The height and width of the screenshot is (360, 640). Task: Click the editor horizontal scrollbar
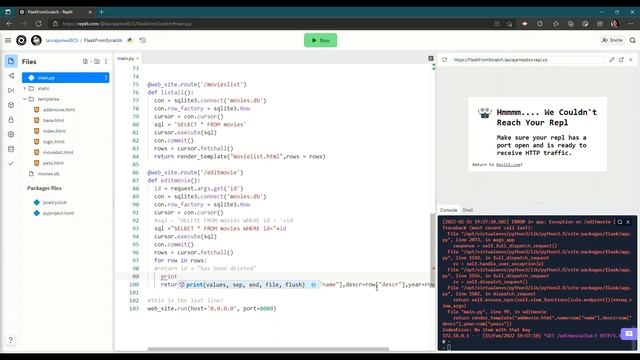point(268,349)
